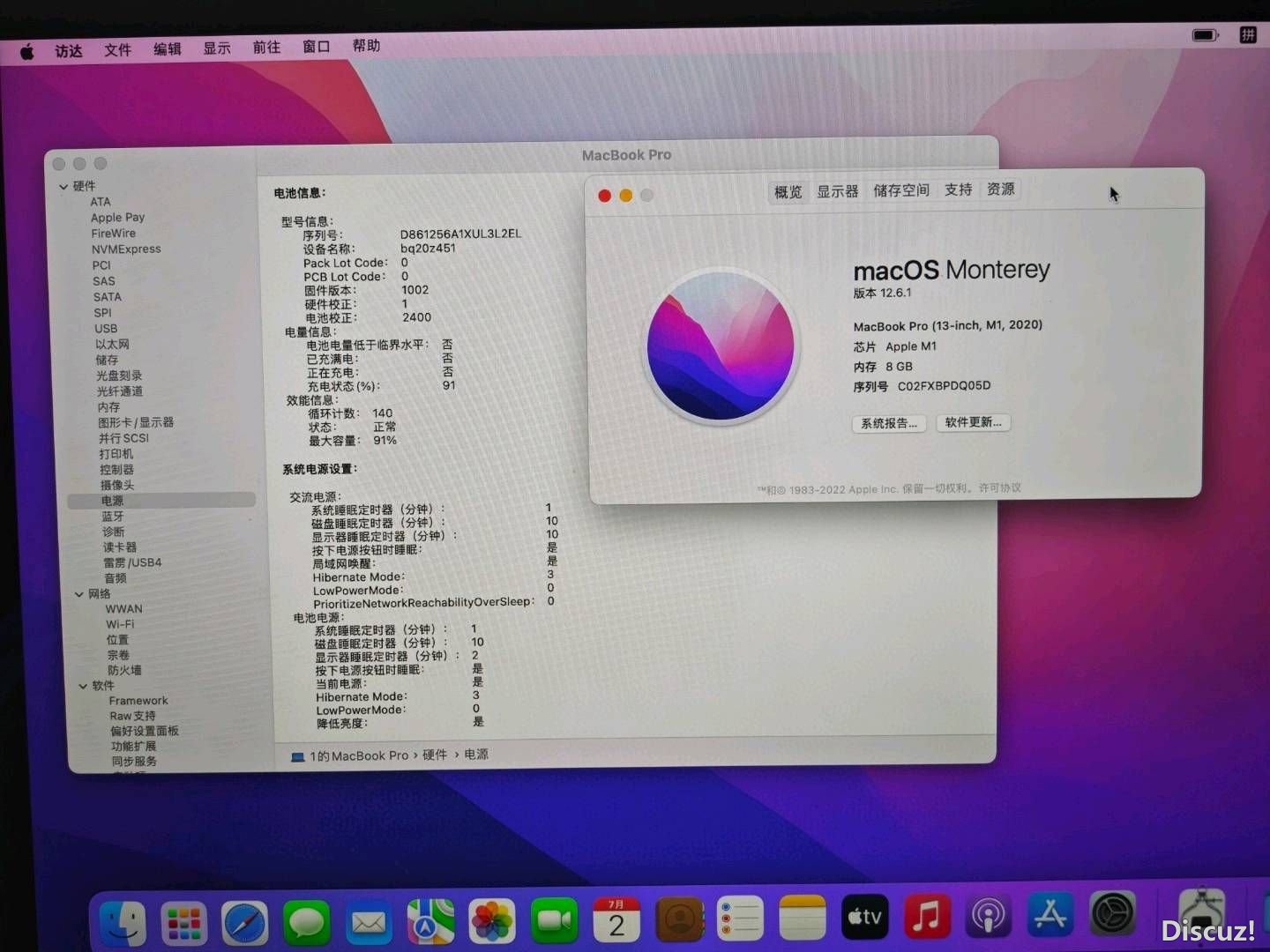Switch to the 支持 tab
Screen dimensions: 1270x952
(x=958, y=190)
